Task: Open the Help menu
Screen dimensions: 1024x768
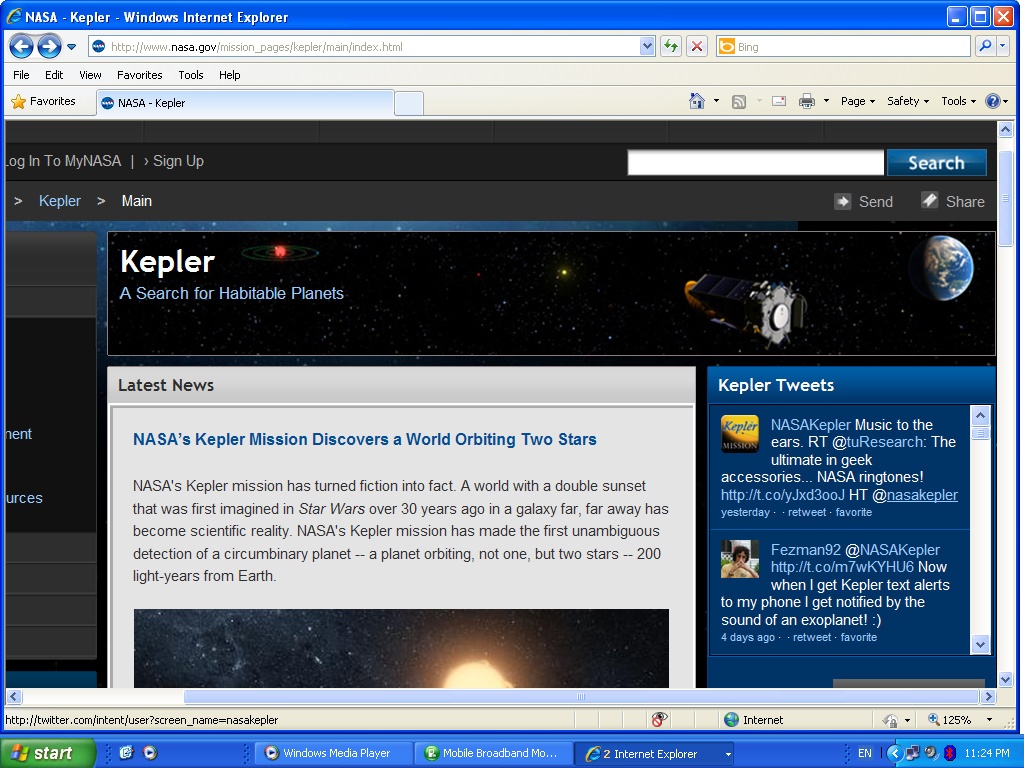Action: [x=230, y=75]
